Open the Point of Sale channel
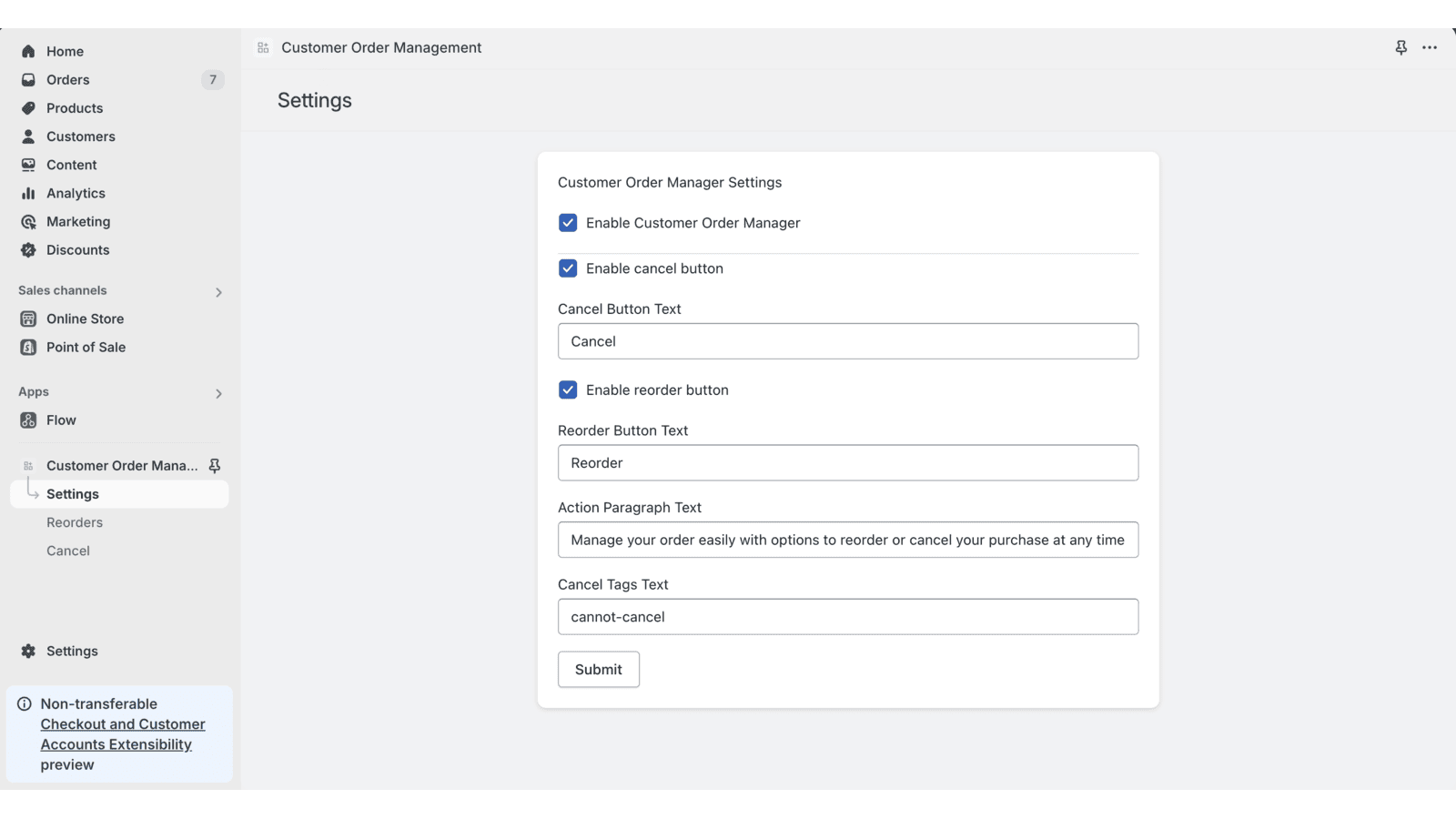Image resolution: width=1456 pixels, height=819 pixels. click(x=84, y=347)
